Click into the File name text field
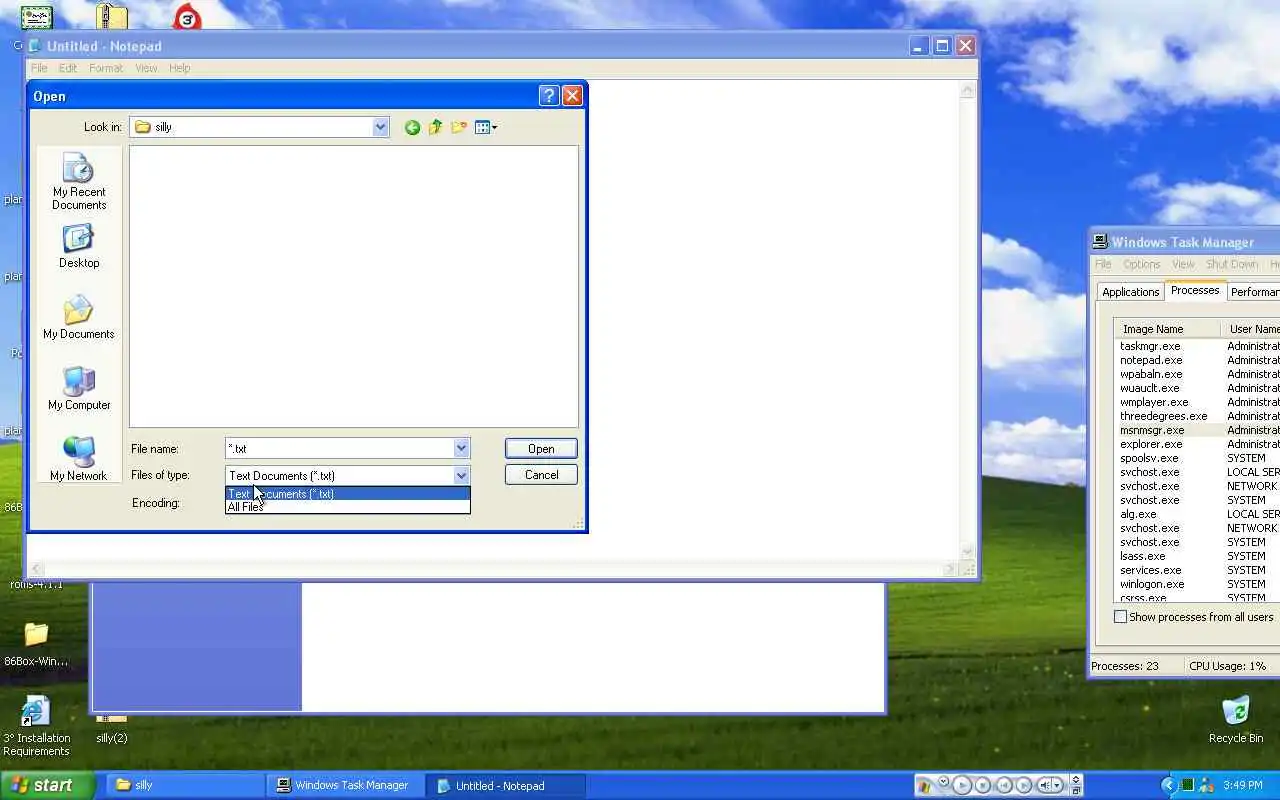Image resolution: width=1280 pixels, height=800 pixels. 339,448
